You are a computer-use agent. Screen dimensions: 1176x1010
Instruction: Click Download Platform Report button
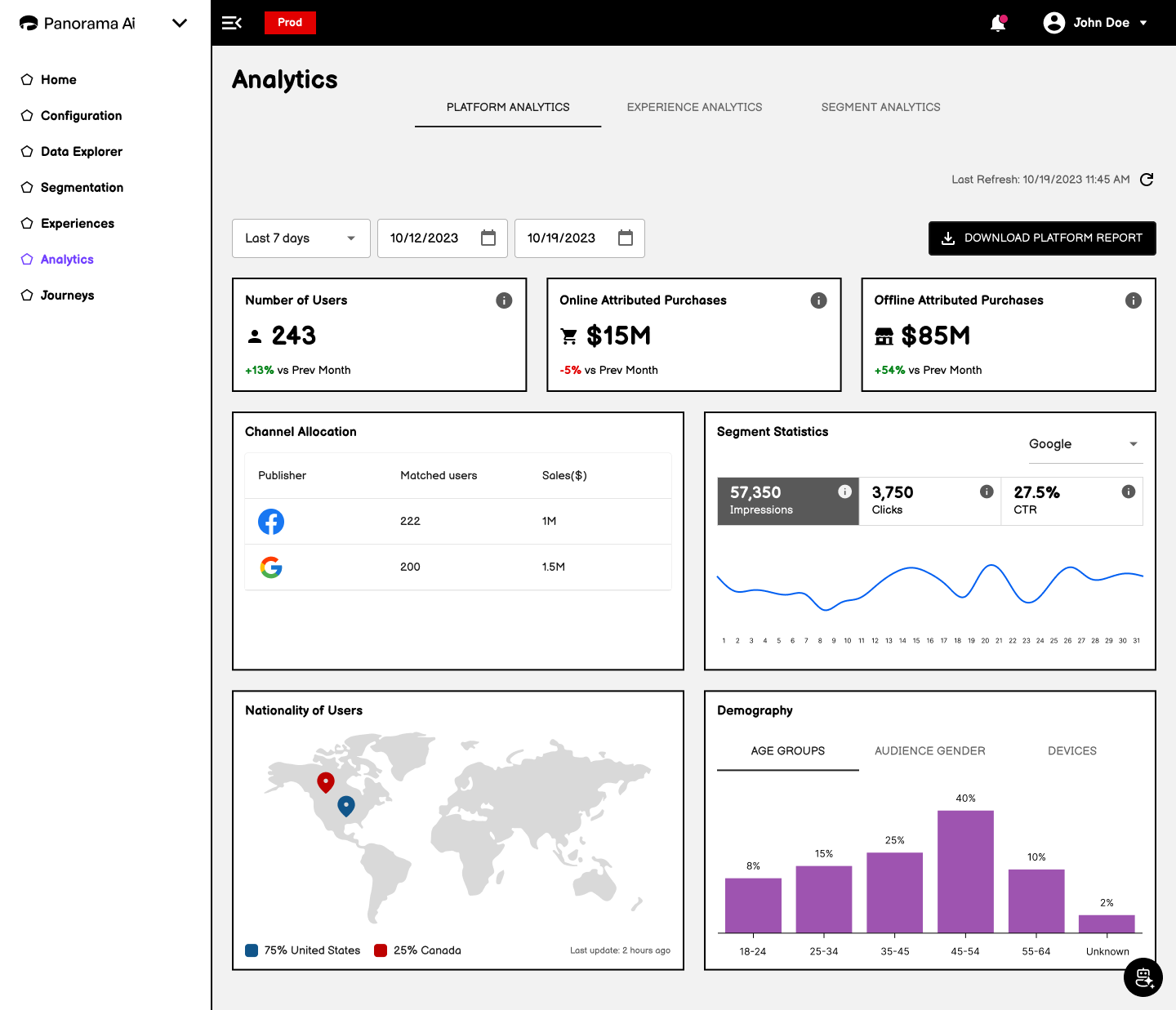click(x=1042, y=238)
